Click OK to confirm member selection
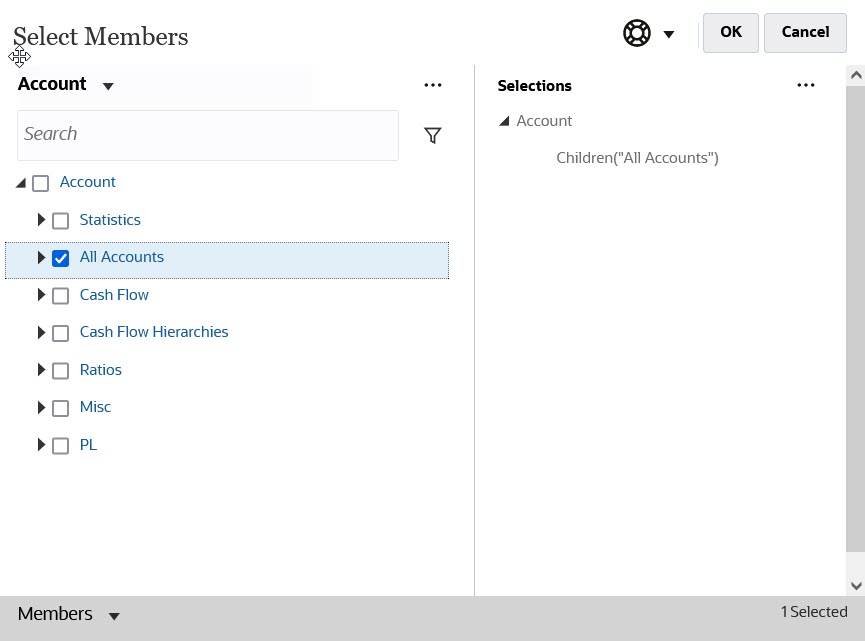This screenshot has height=641, width=865. 730,32
